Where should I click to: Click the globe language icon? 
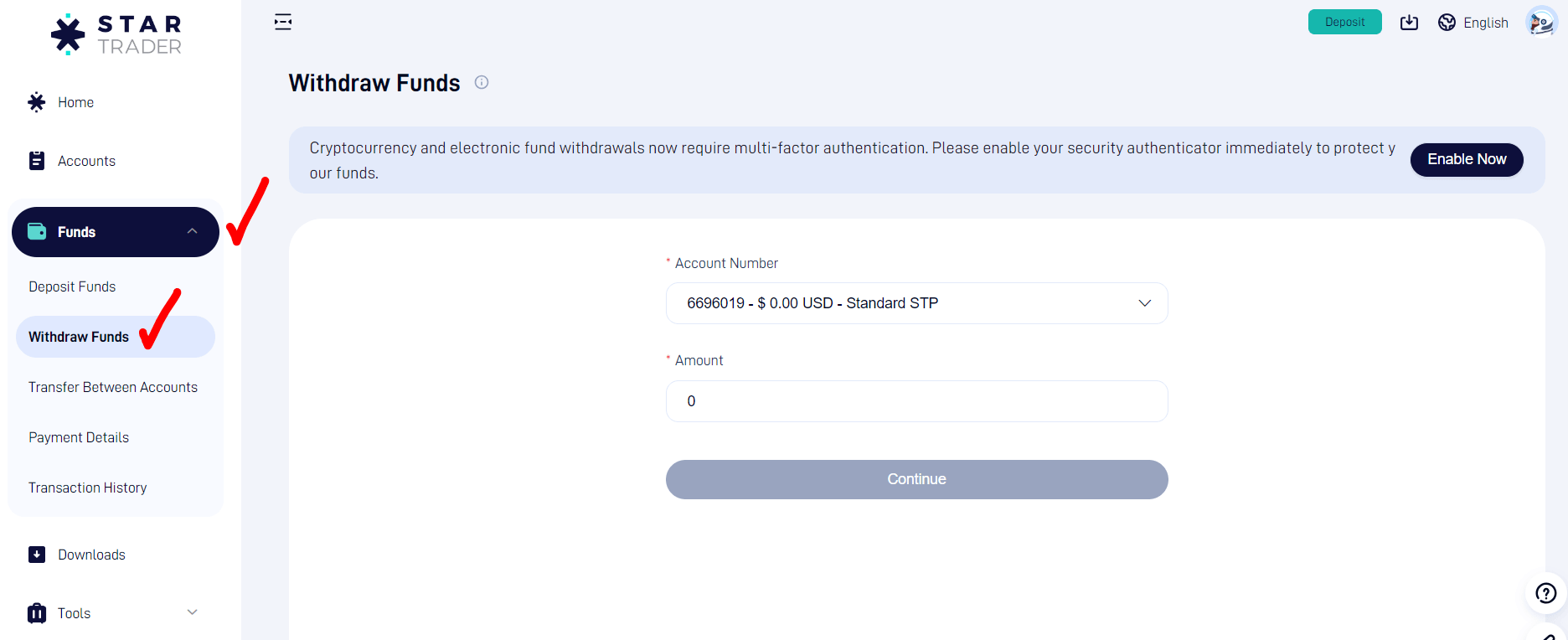pyautogui.click(x=1447, y=23)
